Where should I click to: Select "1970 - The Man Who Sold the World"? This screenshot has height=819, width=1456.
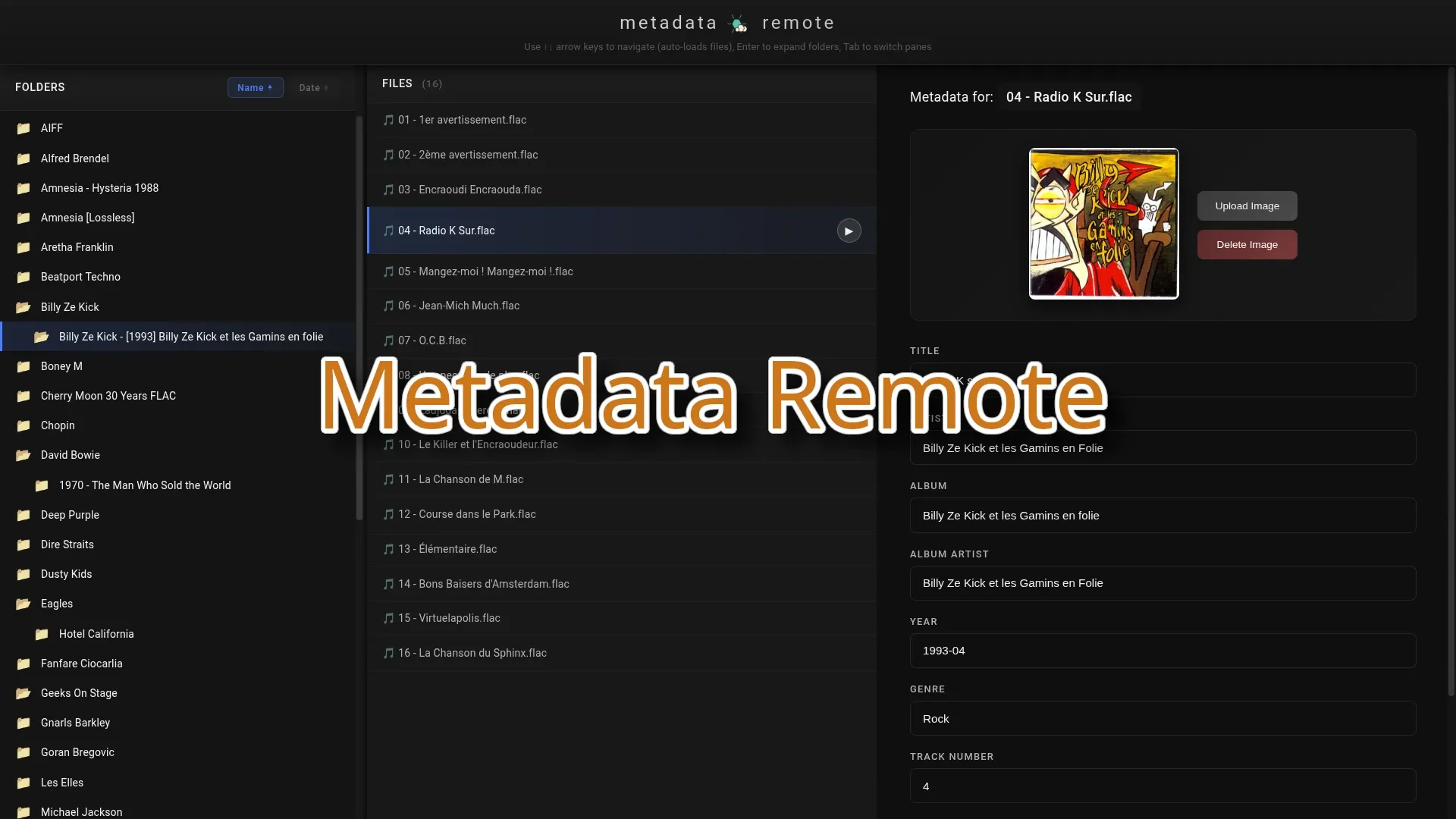click(x=146, y=485)
